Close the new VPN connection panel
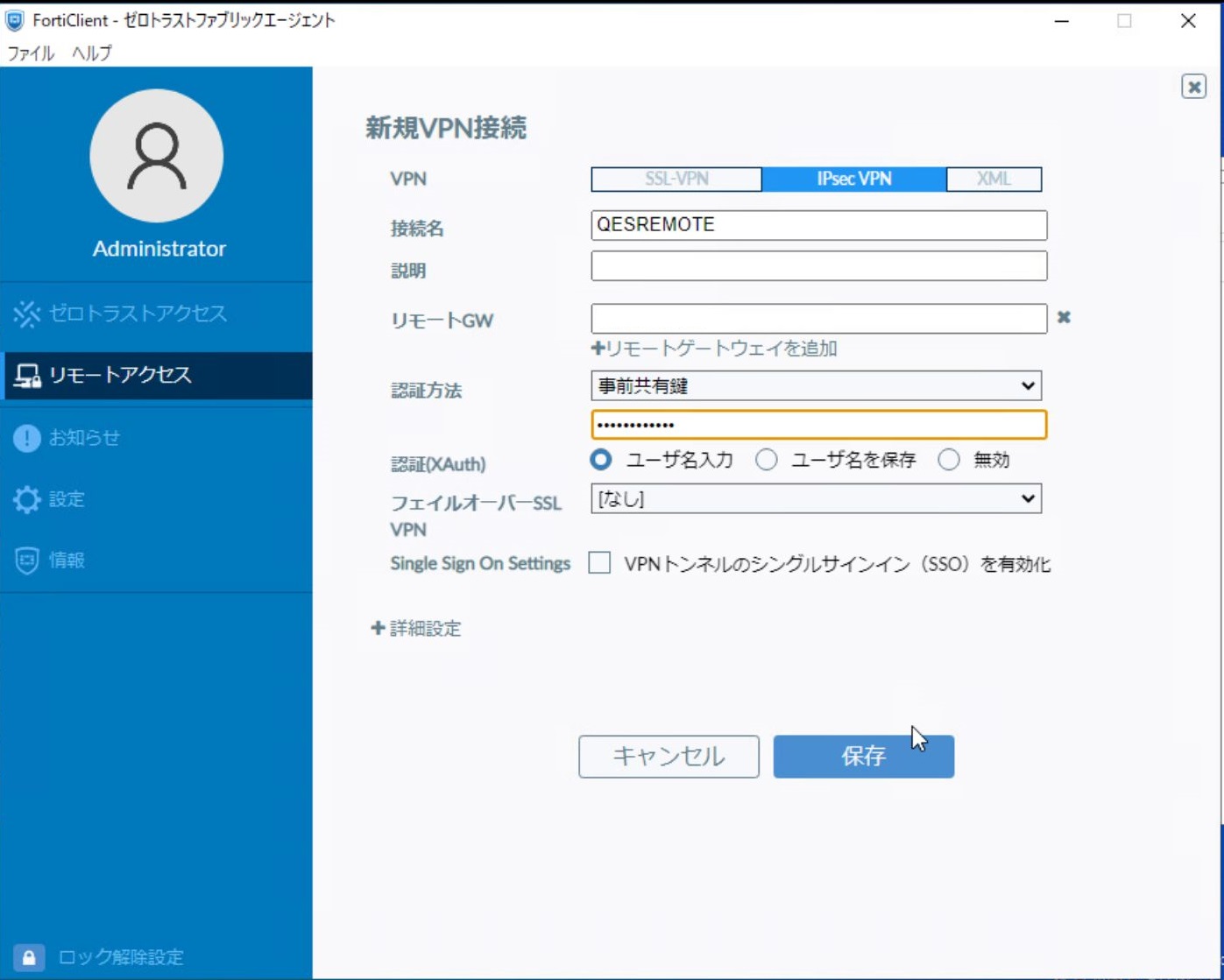1224x980 pixels. coord(1193,86)
